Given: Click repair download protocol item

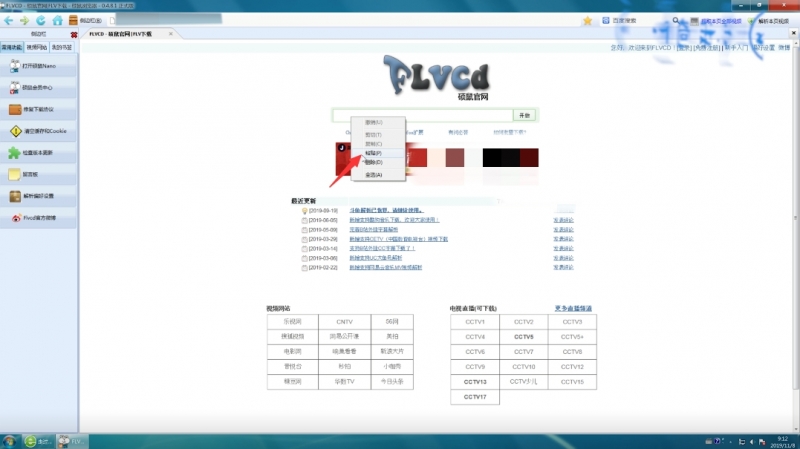Looking at the screenshot, I should pyautogui.click(x=39, y=109).
